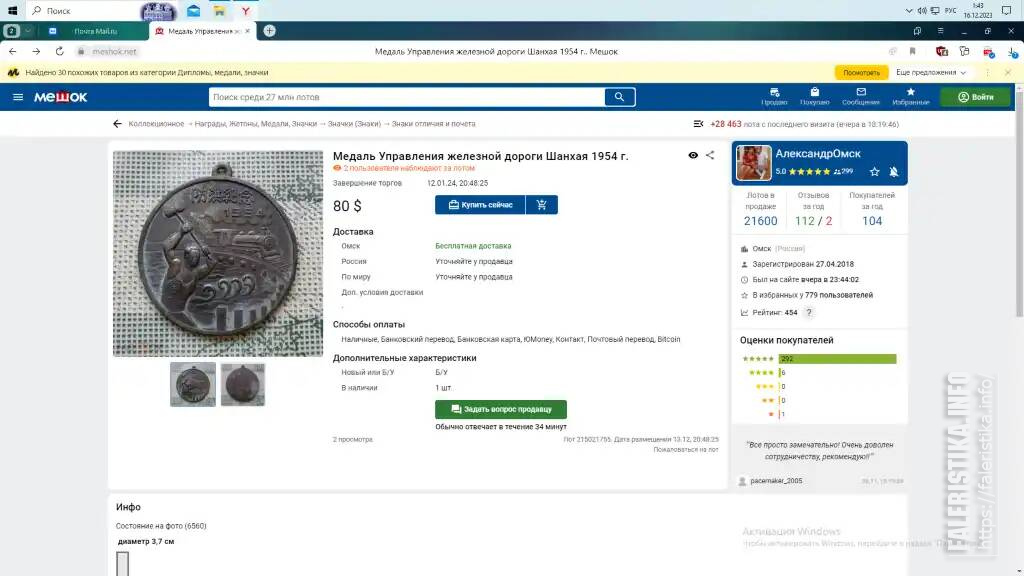Click the search magnifier button

619,97
